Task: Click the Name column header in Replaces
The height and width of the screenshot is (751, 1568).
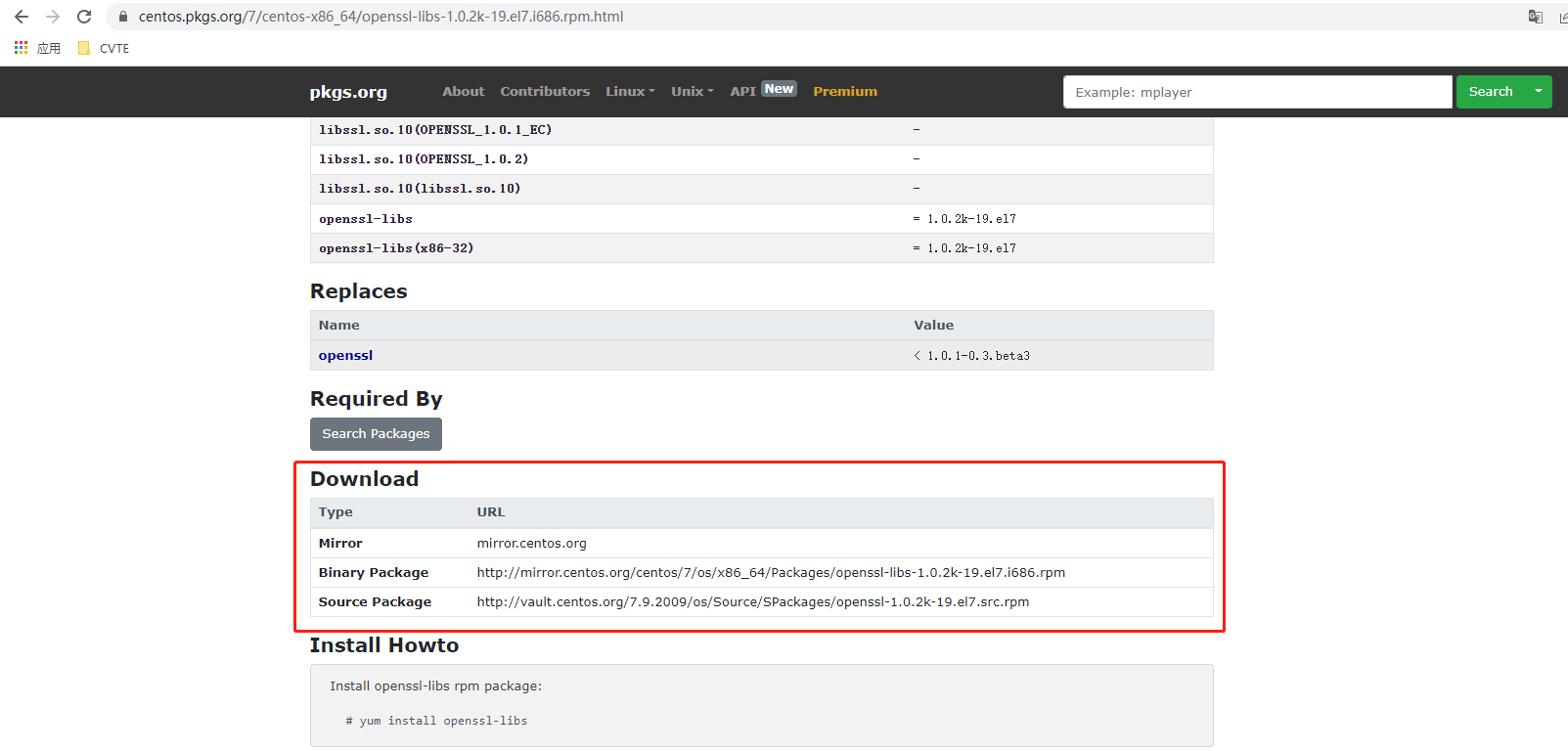Action: tap(338, 326)
